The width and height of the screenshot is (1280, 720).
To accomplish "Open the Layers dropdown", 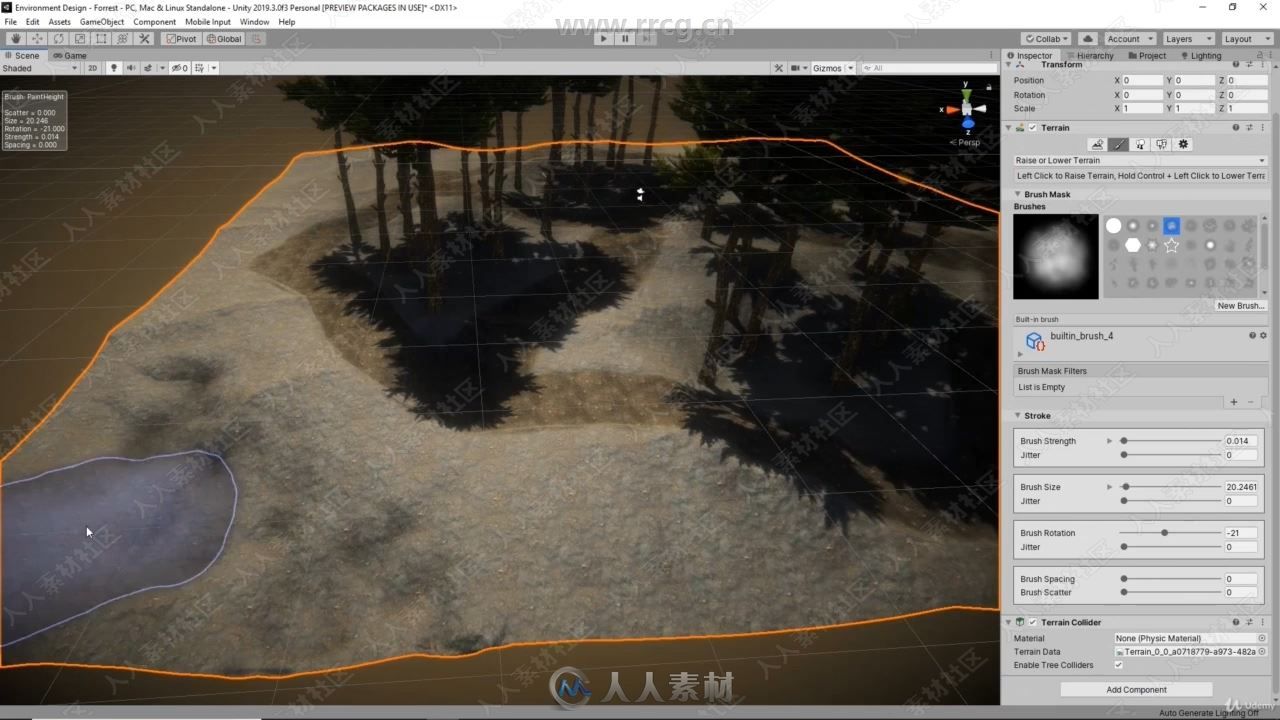I will click(x=1187, y=39).
